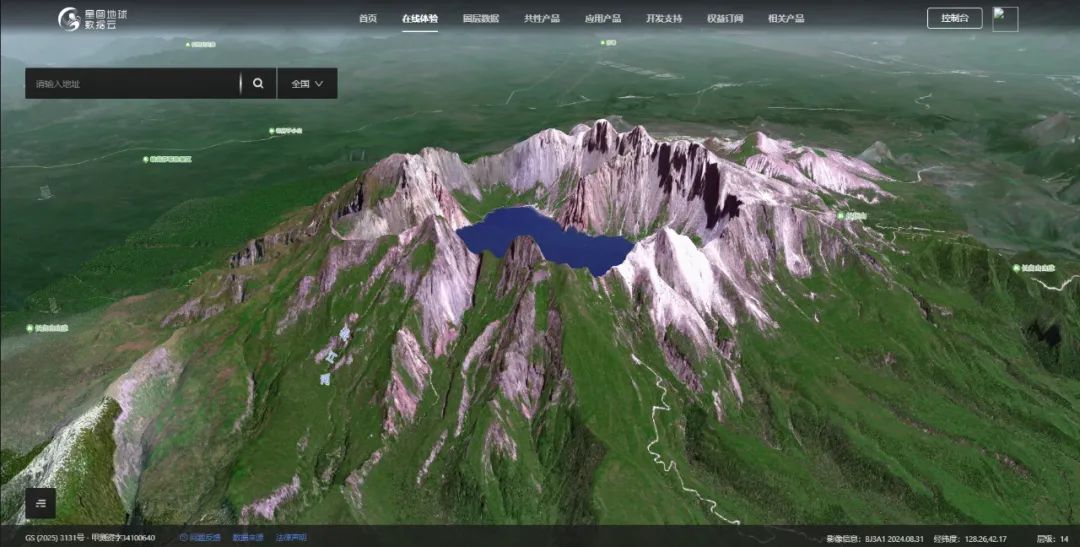Image resolution: width=1080 pixels, height=547 pixels.
Task: Click the search magnifier icon
Action: pos(258,84)
